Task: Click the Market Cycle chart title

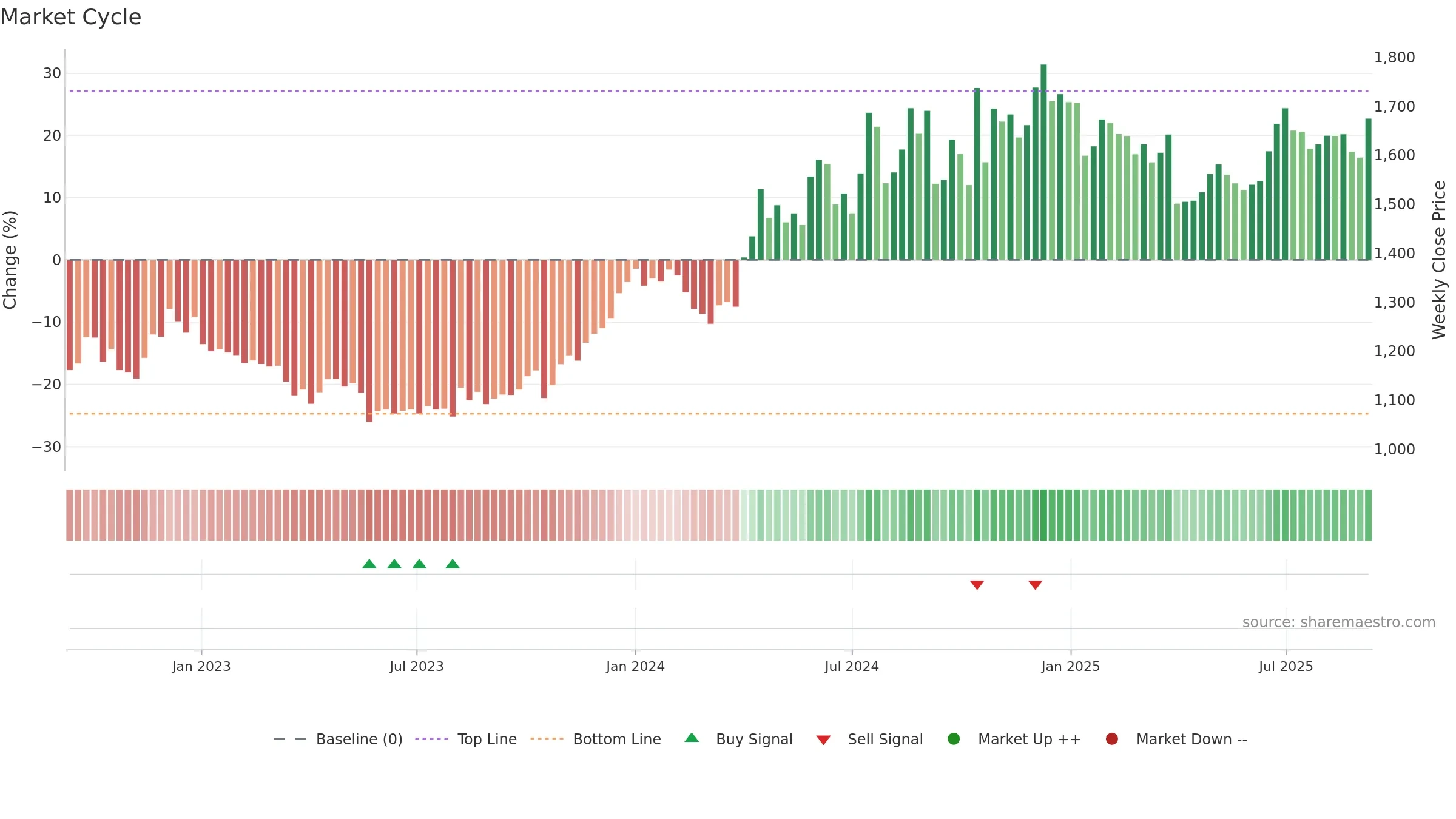Action: [71, 17]
